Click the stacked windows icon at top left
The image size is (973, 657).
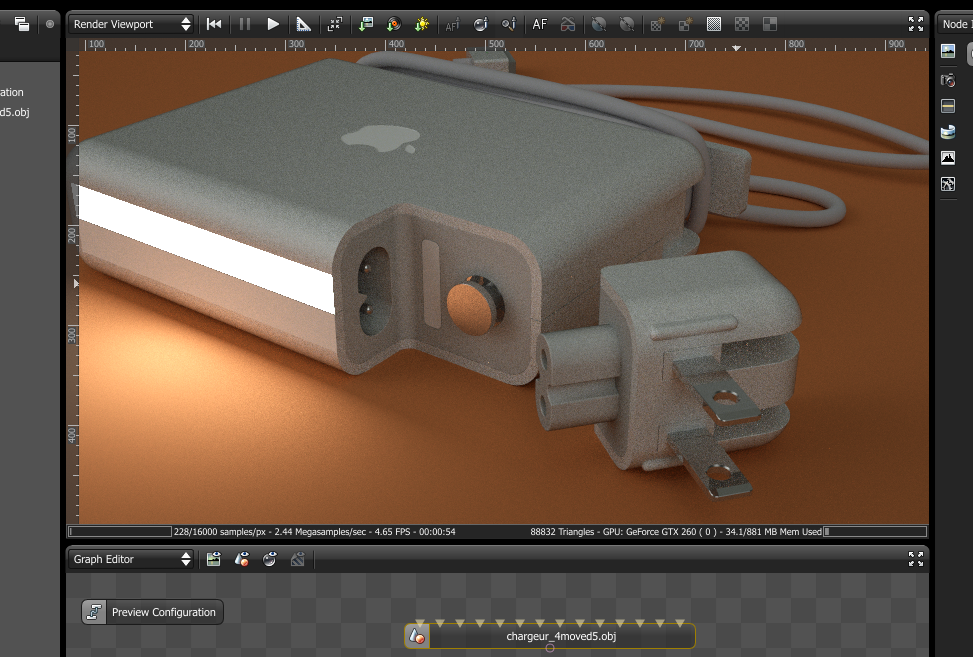tap(22, 24)
